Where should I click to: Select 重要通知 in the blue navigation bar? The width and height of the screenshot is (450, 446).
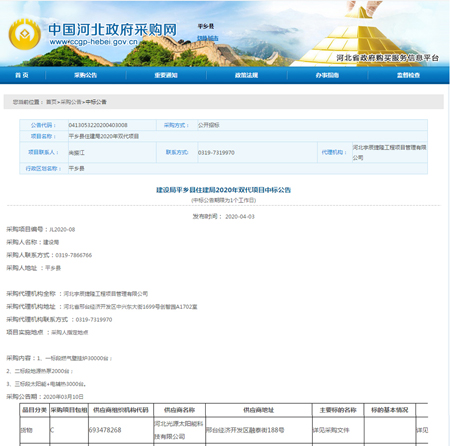point(166,75)
